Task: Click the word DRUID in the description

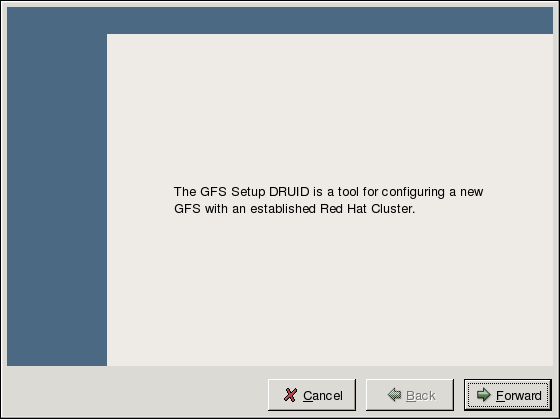Action: tap(289, 192)
